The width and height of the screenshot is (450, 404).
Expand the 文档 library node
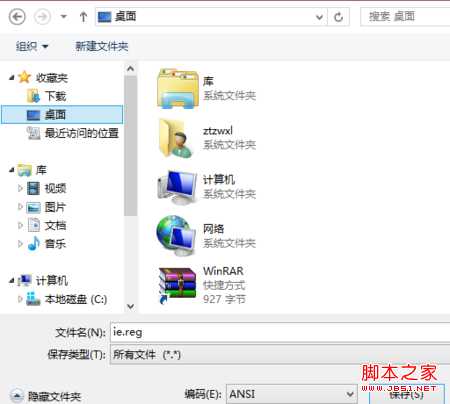click(x=20, y=226)
